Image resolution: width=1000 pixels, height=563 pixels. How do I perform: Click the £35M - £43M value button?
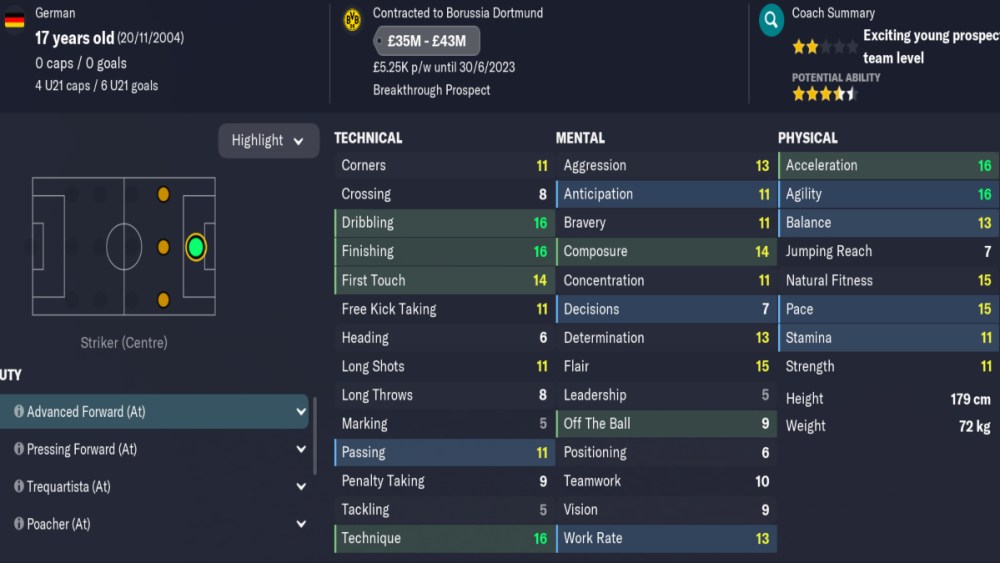coord(427,42)
